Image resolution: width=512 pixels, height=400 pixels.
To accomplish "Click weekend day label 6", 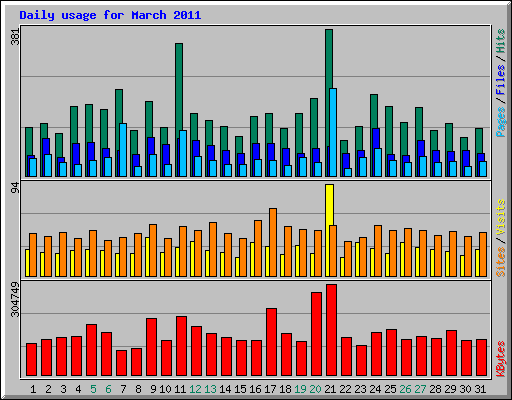I will point(108,389).
